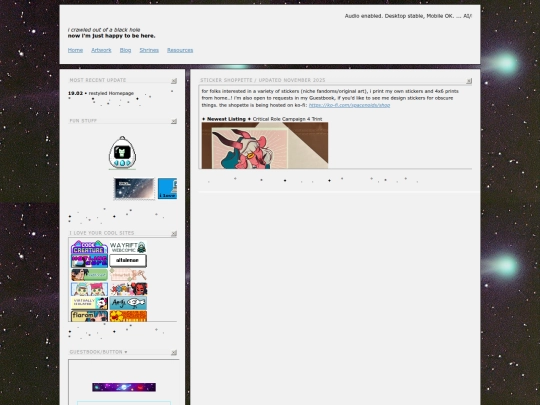Click the 'FUN STUFF' heading
Viewport: 540px width, 405px height.
tap(83, 121)
